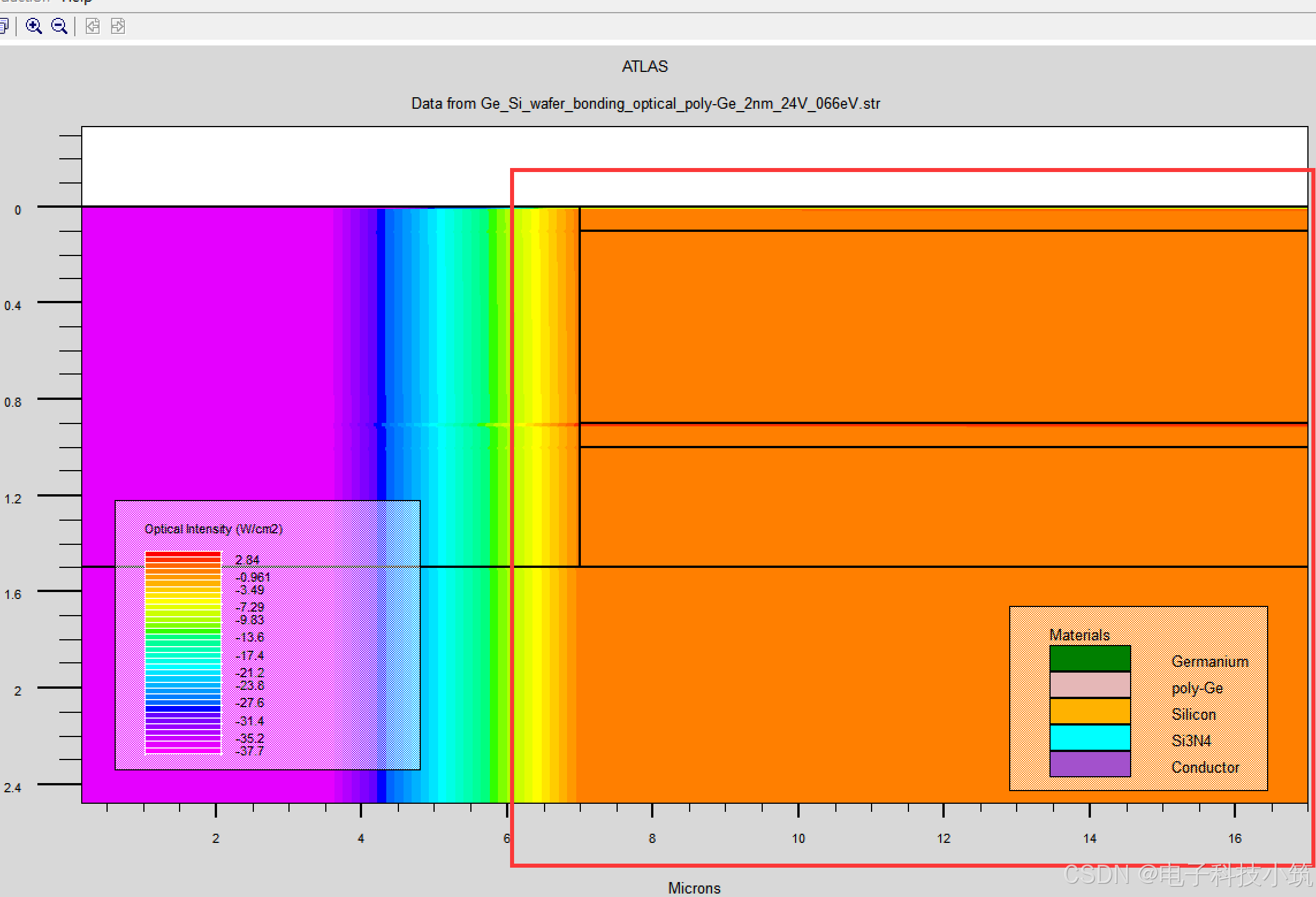This screenshot has height=897, width=1316.
Task: Click the zoom in magnifier icon
Action: [x=34, y=26]
